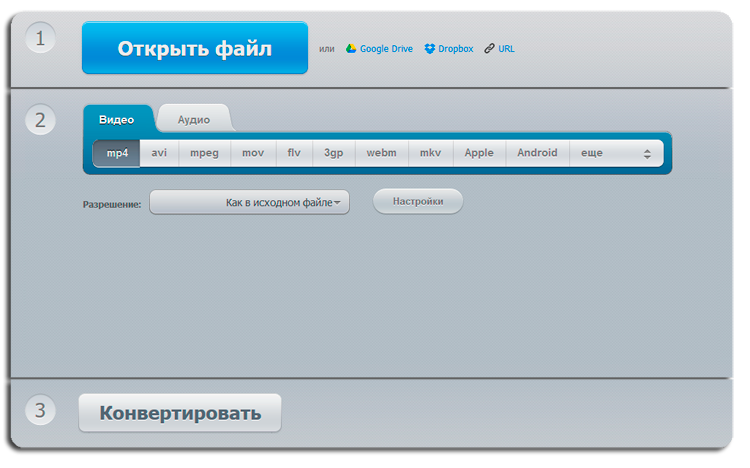
Task: Select the mkv format option
Action: tap(430, 153)
